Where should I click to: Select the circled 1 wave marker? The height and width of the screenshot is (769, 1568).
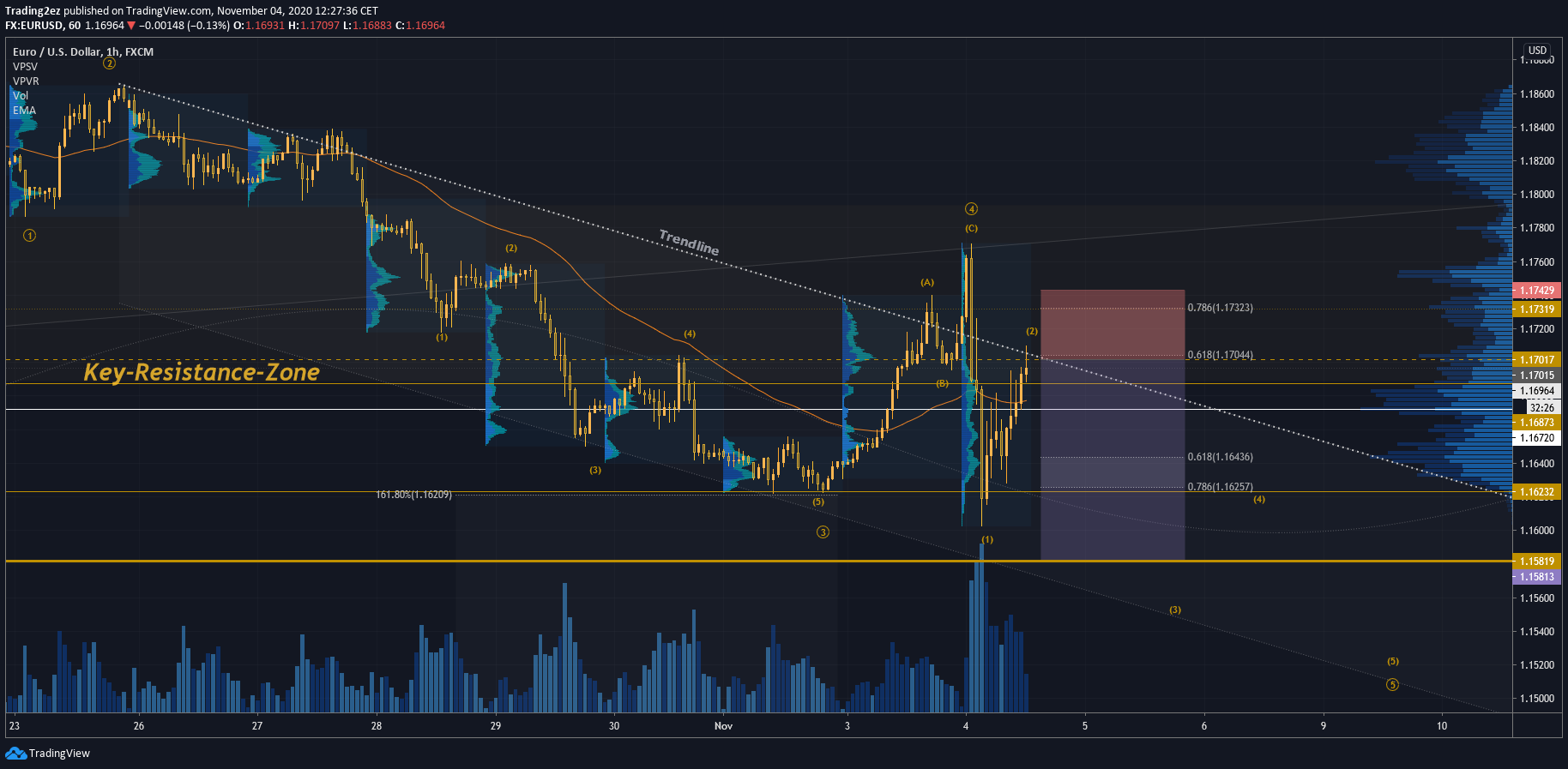pyautogui.click(x=29, y=235)
